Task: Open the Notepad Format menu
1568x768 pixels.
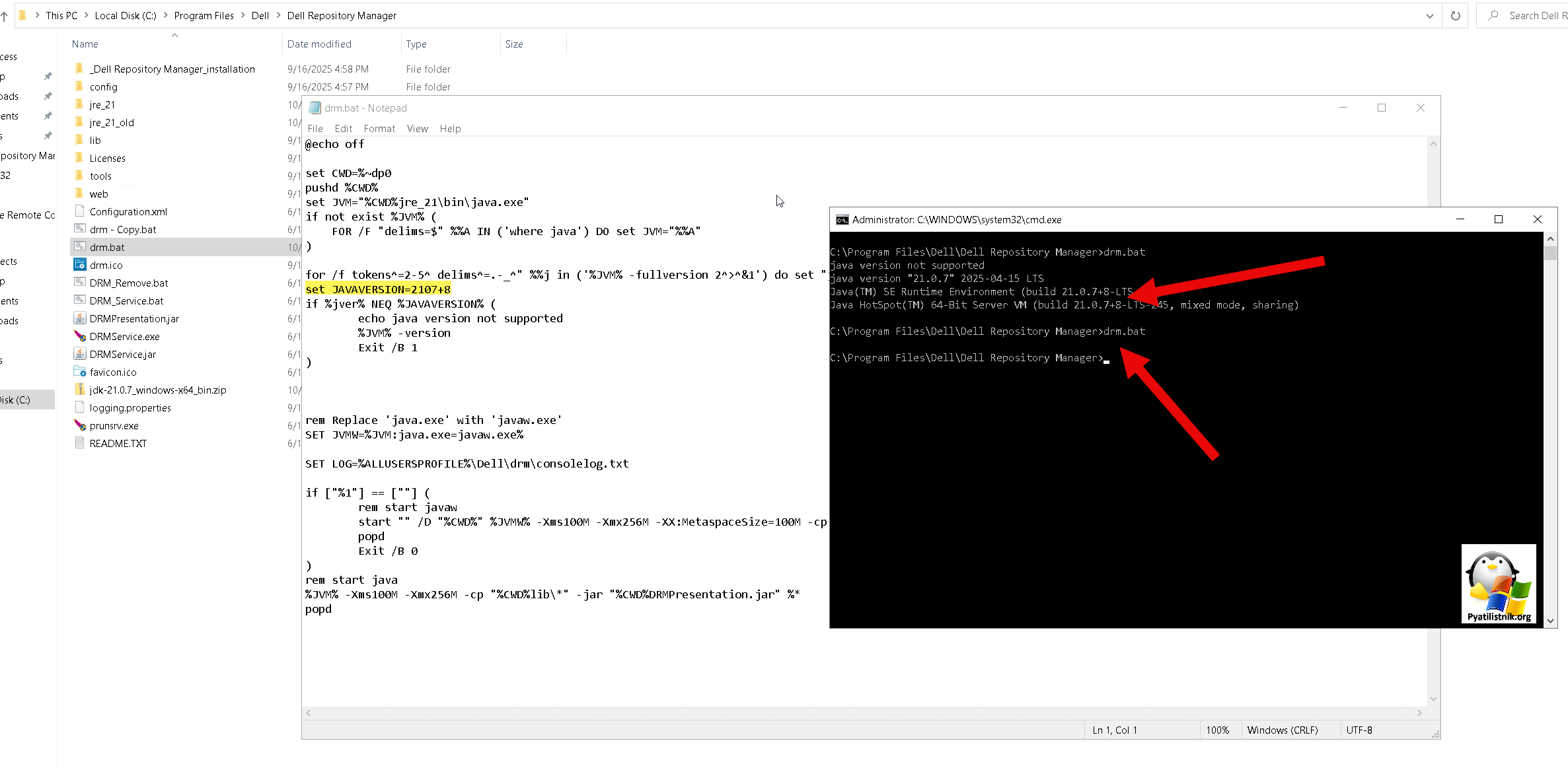Action: click(379, 129)
